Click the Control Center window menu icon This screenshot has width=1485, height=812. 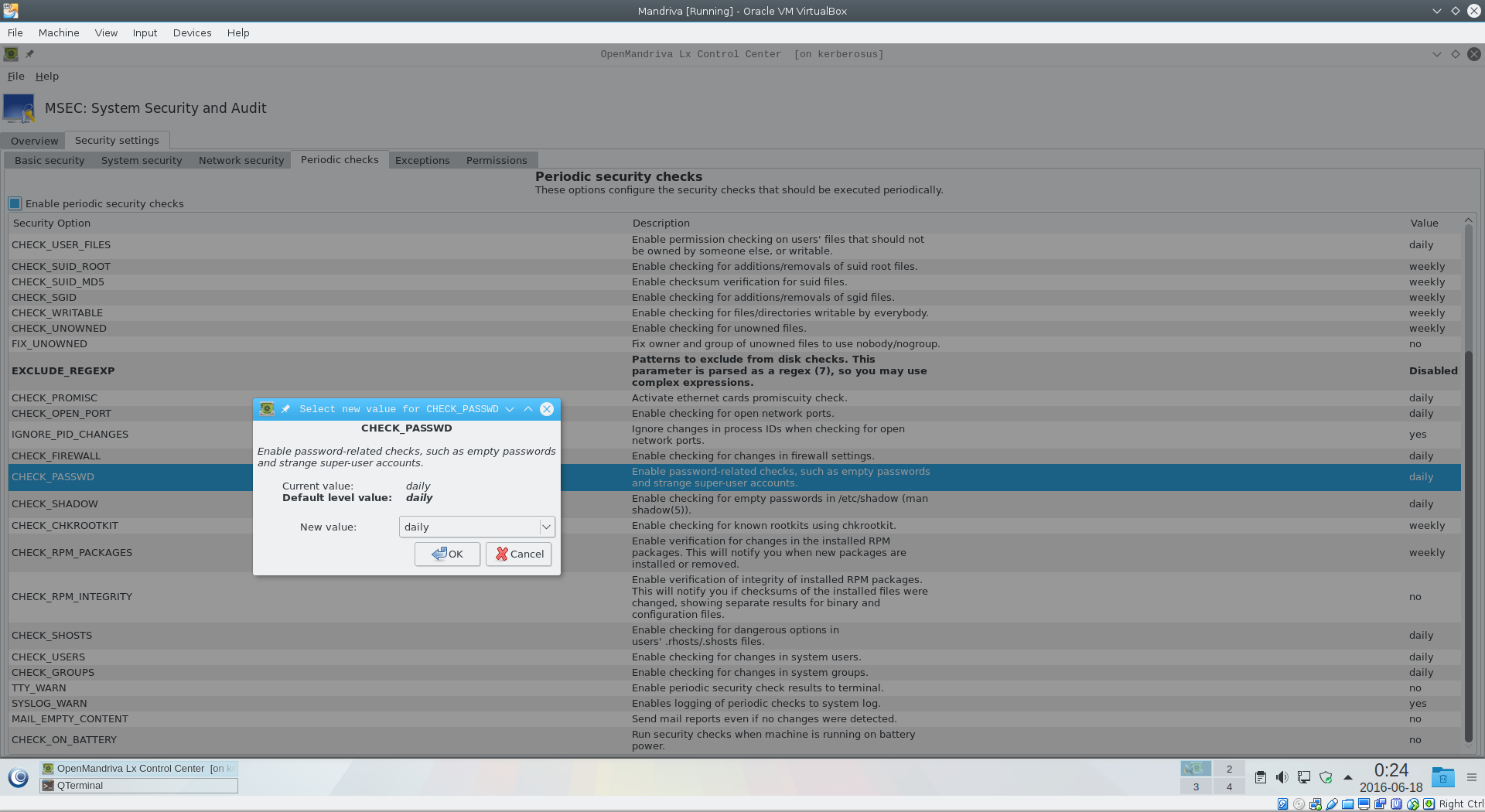click(x=11, y=54)
